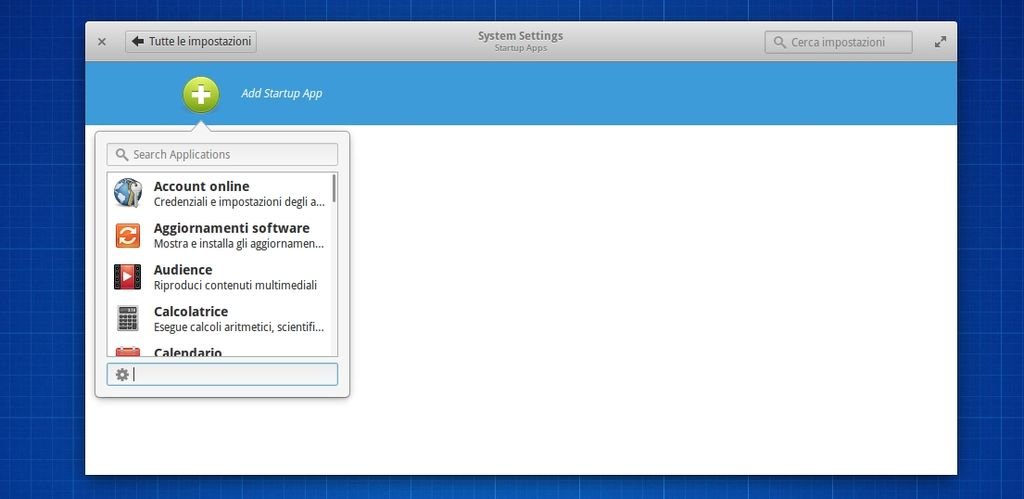Image resolution: width=1024 pixels, height=499 pixels.
Task: Click the Add Startup App label
Action: pos(281,93)
